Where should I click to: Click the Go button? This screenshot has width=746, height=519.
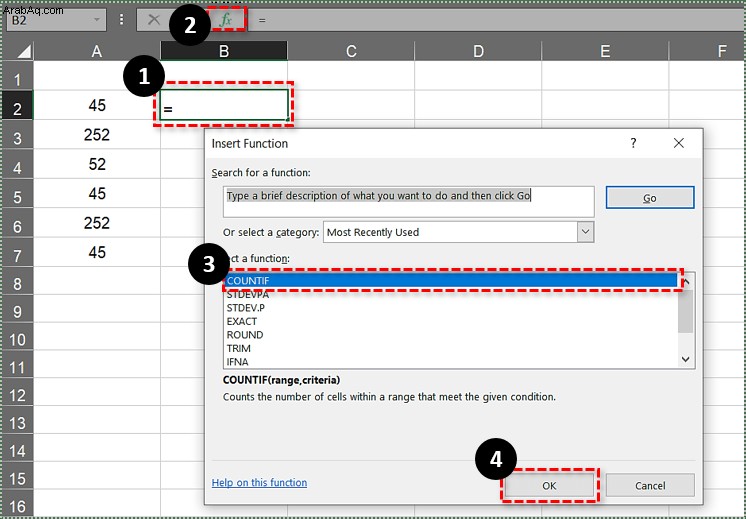click(x=650, y=198)
